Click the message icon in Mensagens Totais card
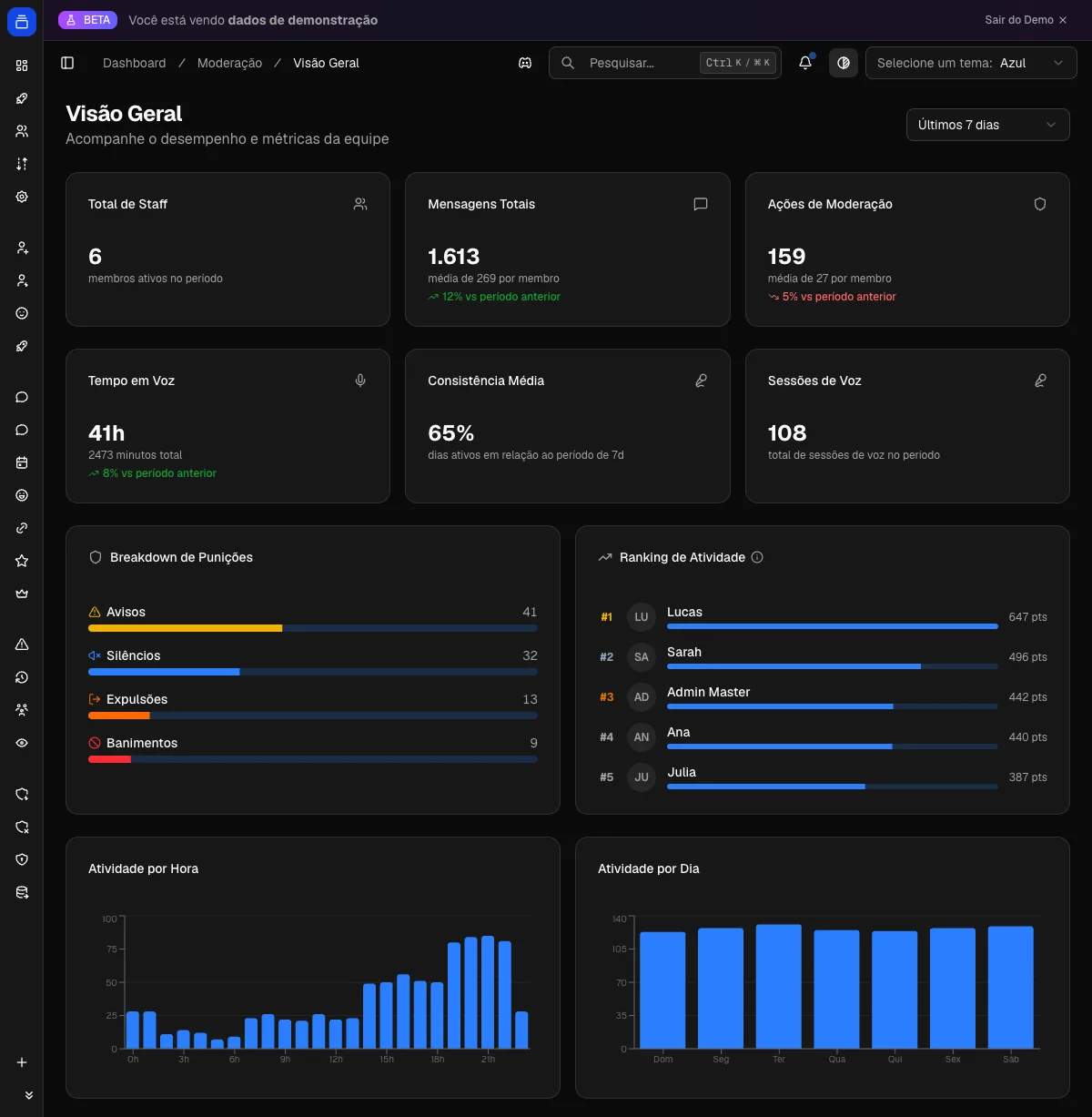Screen dimensions: 1092x1117 (701, 204)
